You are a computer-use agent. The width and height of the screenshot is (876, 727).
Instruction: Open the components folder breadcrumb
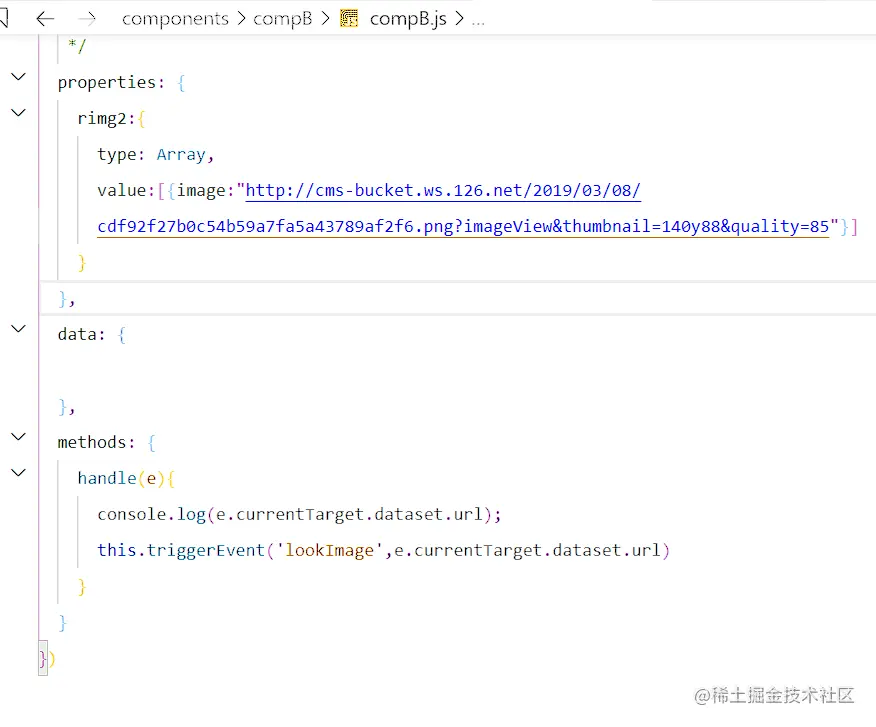(174, 19)
